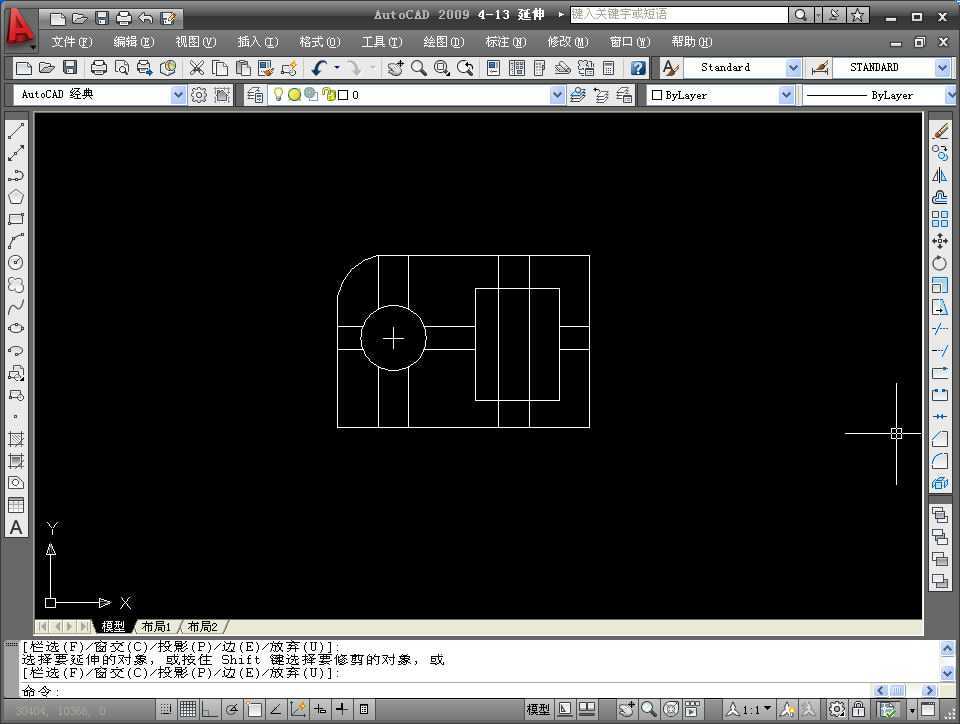Expand the annotation scale 1:1 dropdown
The height and width of the screenshot is (724, 960).
768,708
